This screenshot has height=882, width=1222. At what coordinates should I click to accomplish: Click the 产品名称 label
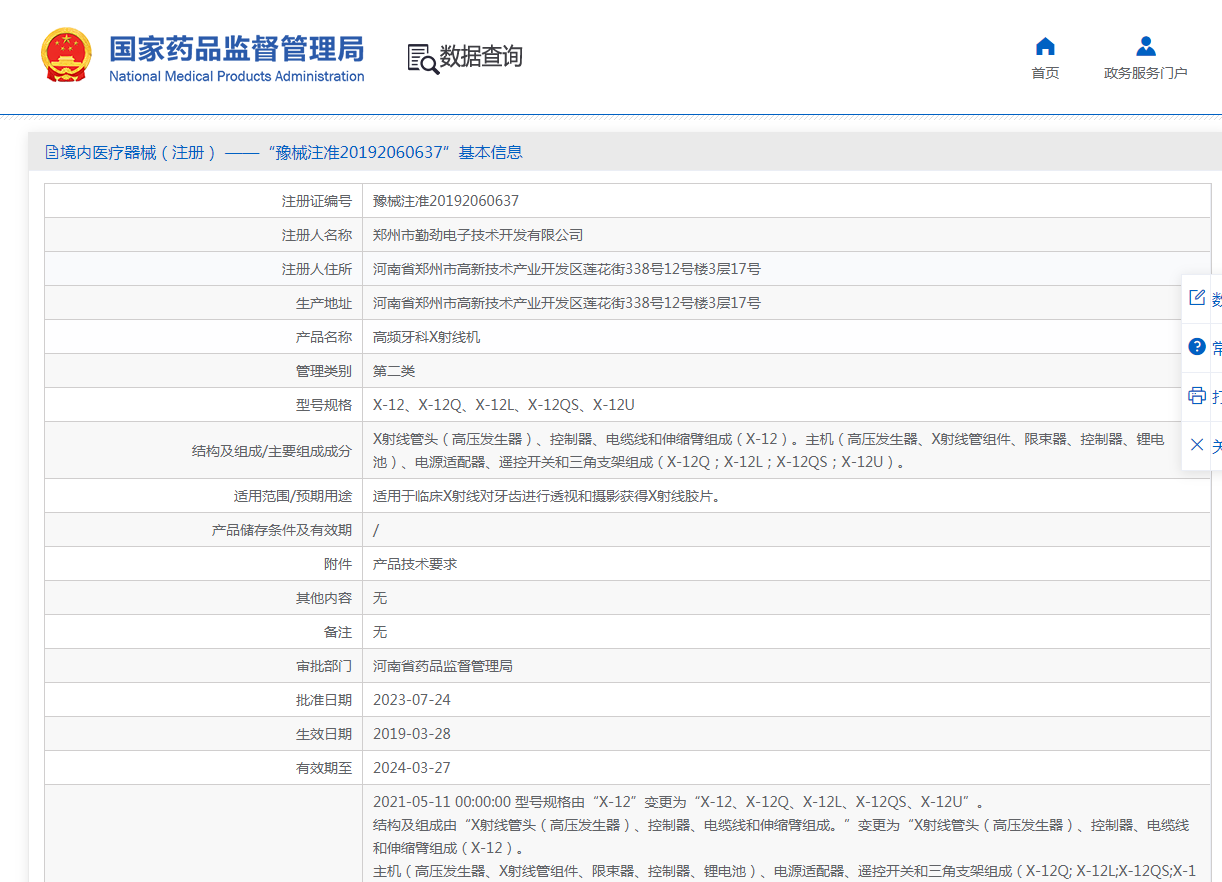click(x=324, y=337)
